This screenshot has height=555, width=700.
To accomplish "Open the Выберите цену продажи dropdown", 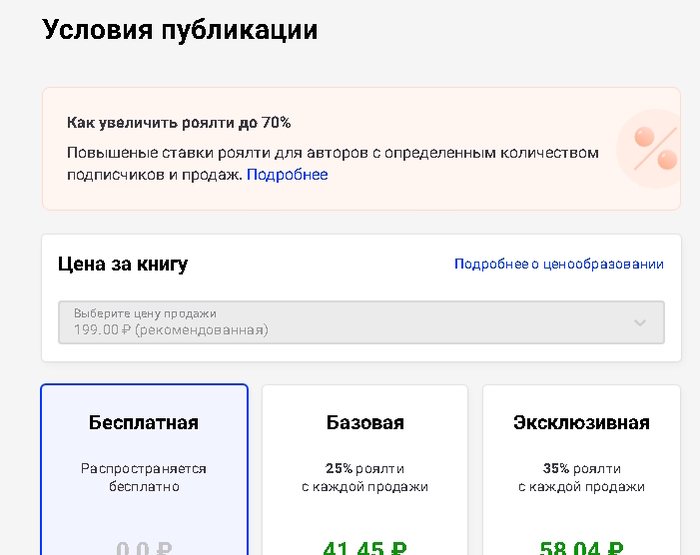I will [x=361, y=322].
